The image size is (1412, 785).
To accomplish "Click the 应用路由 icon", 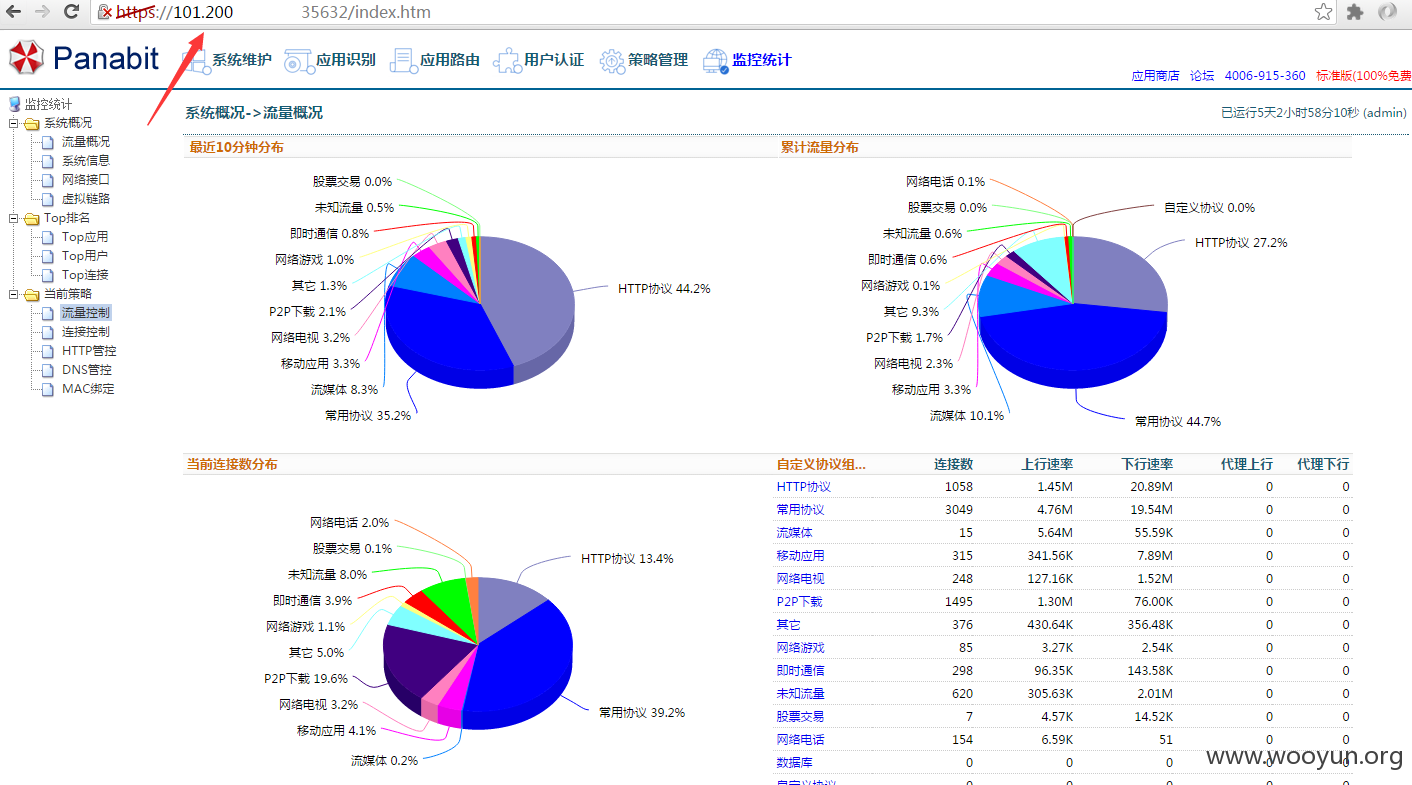I will (x=403, y=60).
